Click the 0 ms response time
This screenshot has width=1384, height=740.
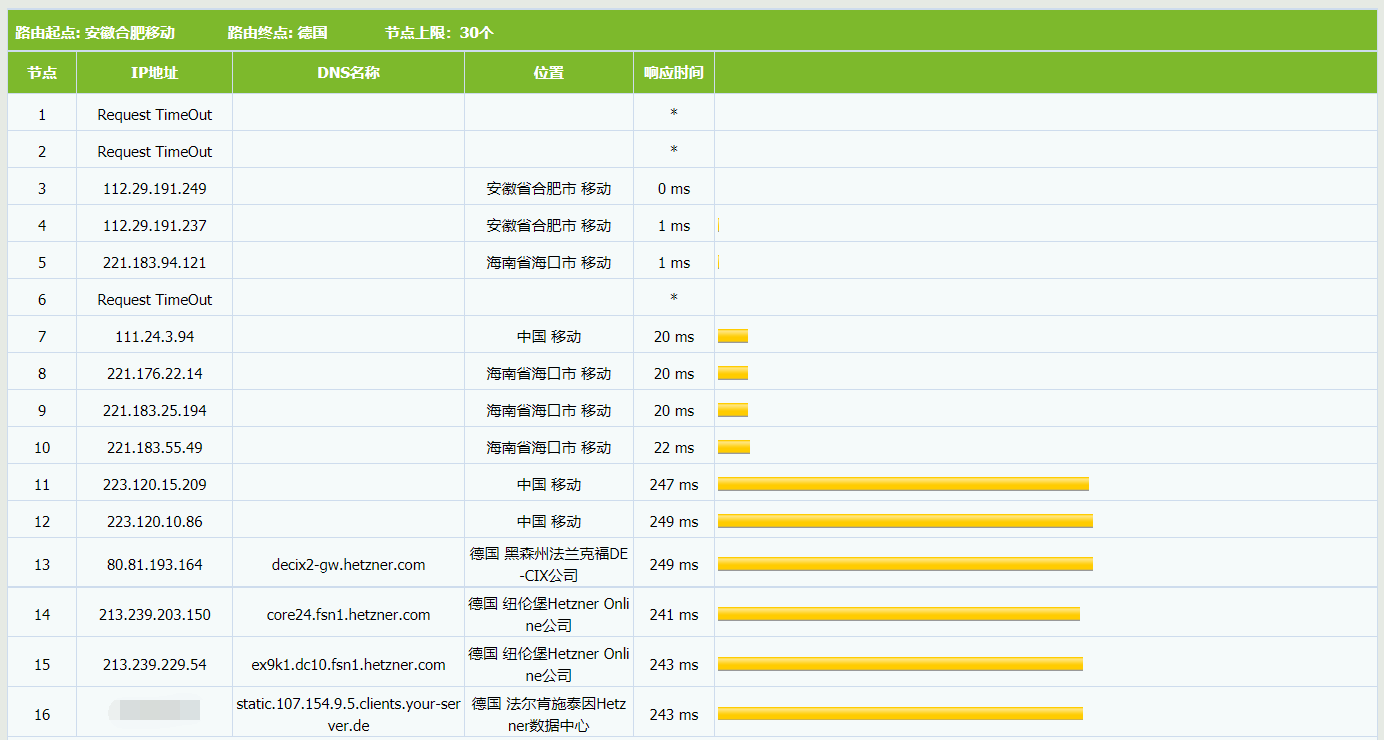pyautogui.click(x=674, y=188)
